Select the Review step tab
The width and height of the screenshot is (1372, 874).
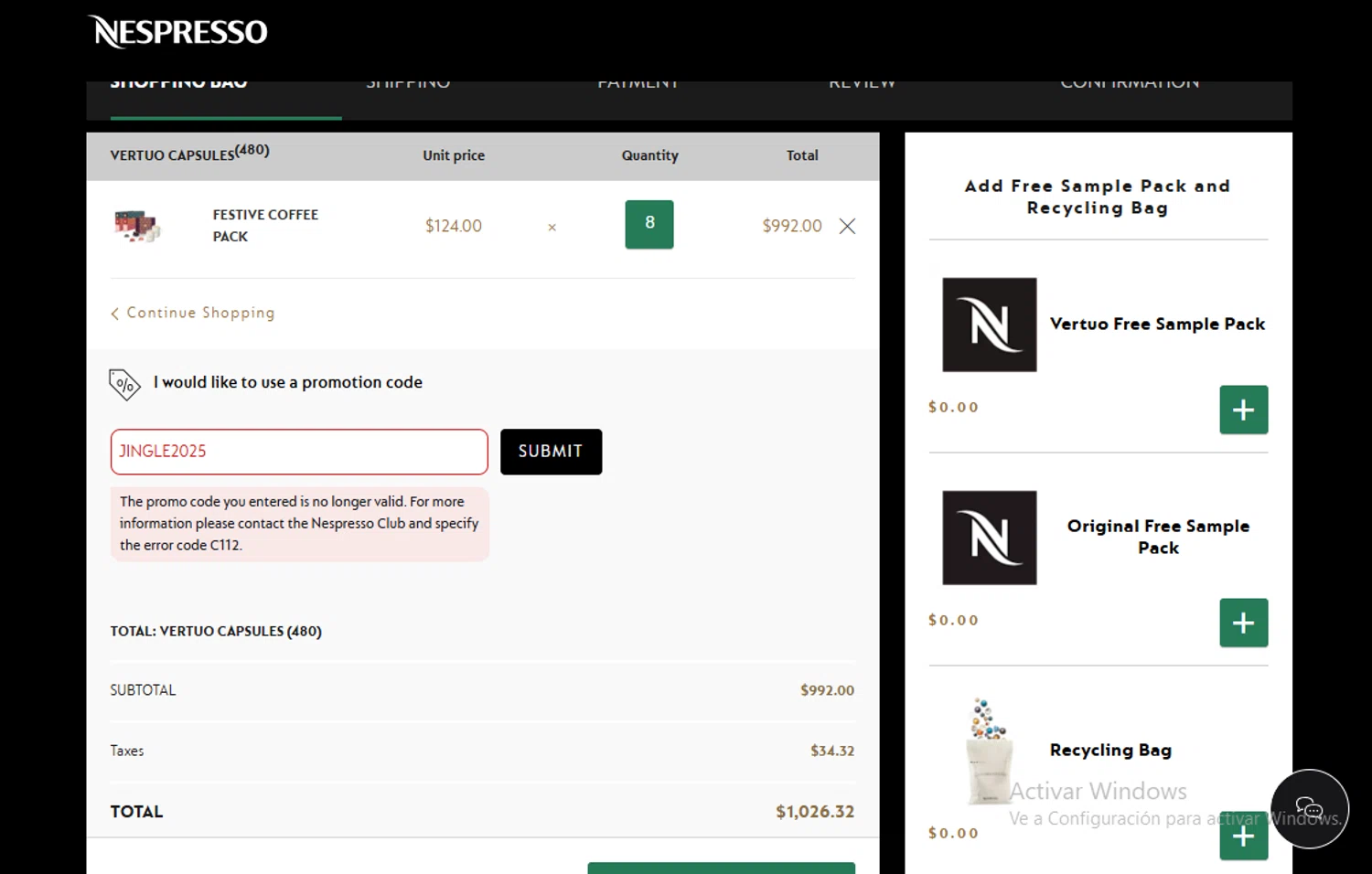(862, 84)
